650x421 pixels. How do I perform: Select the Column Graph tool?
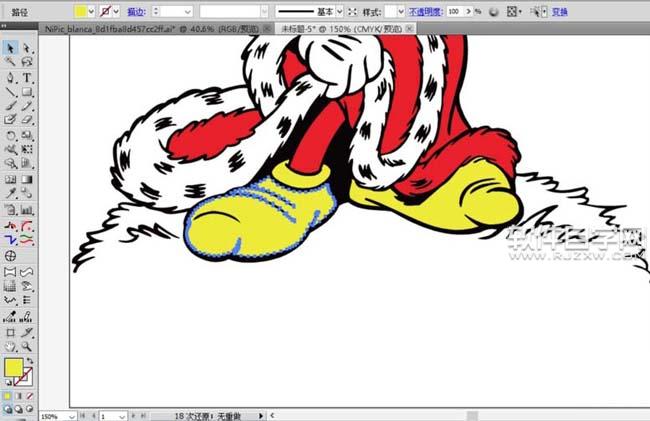(27, 210)
